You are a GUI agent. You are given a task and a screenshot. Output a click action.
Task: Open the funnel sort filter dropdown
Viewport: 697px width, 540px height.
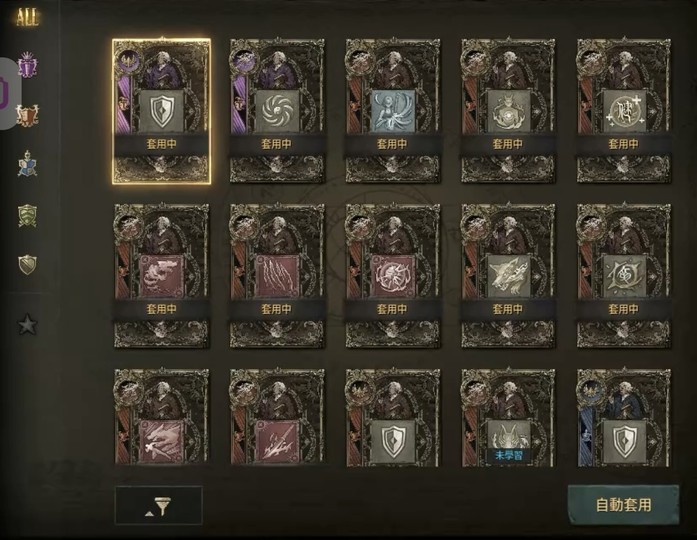tap(159, 505)
